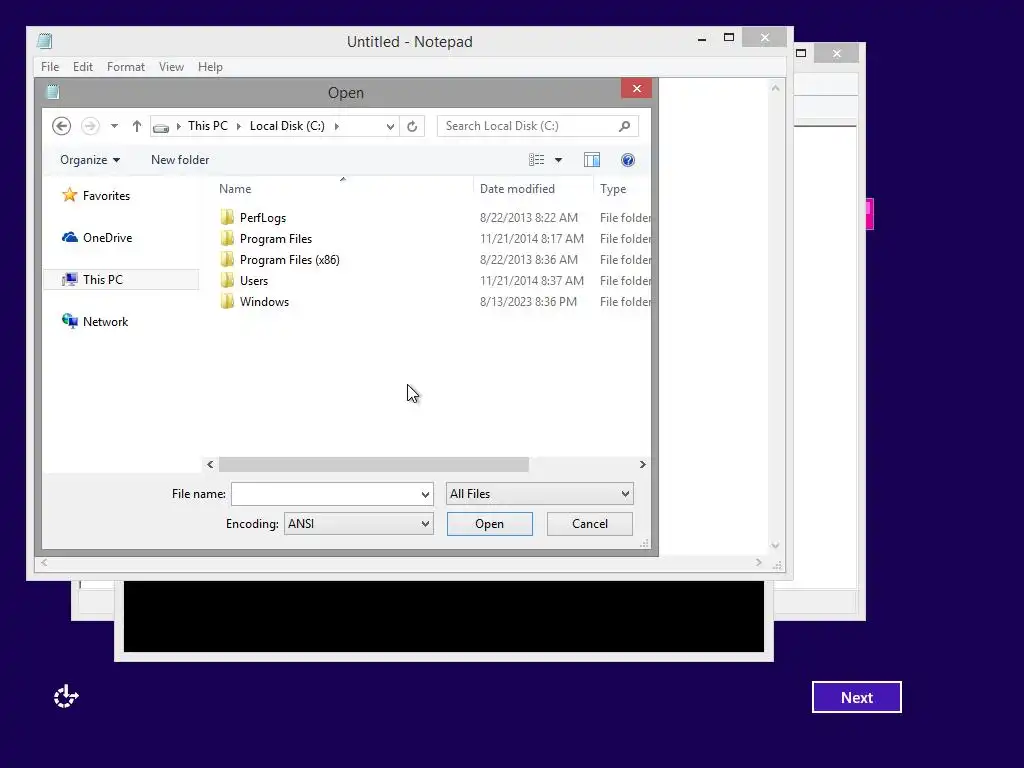Click the Forward navigation arrow

(x=90, y=126)
